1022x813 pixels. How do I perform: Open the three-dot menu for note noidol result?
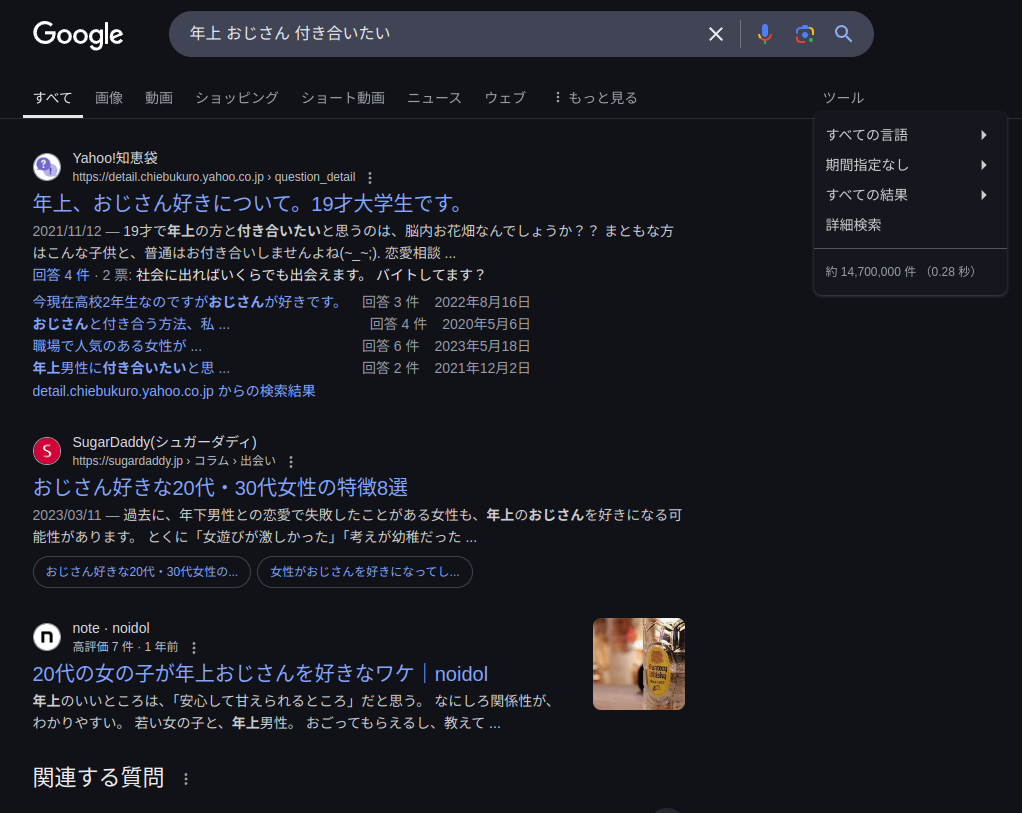pos(194,648)
